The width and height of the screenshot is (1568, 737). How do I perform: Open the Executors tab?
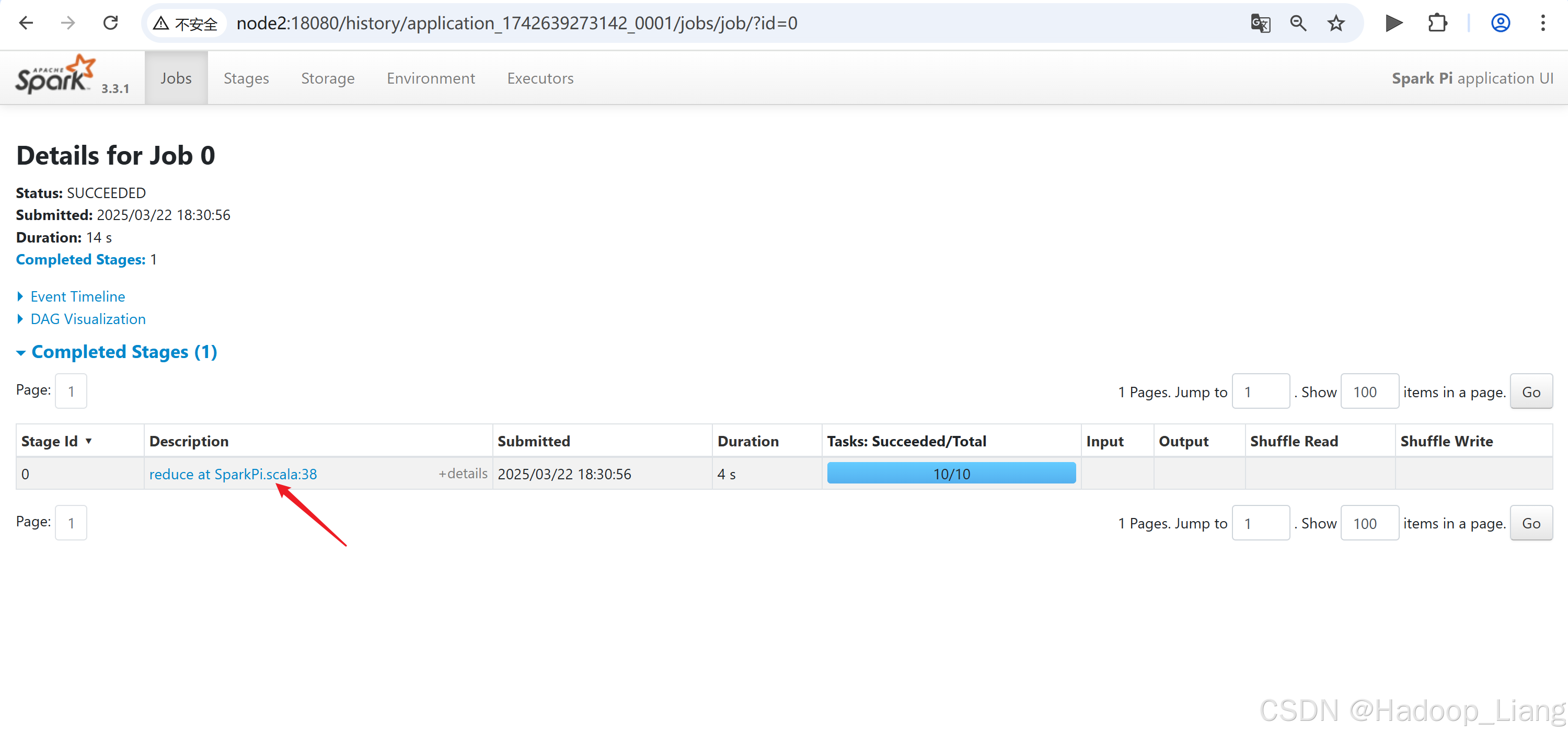click(x=540, y=78)
